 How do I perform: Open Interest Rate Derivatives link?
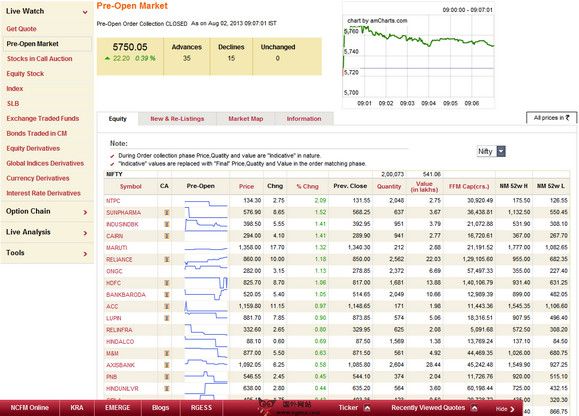coord(43,193)
